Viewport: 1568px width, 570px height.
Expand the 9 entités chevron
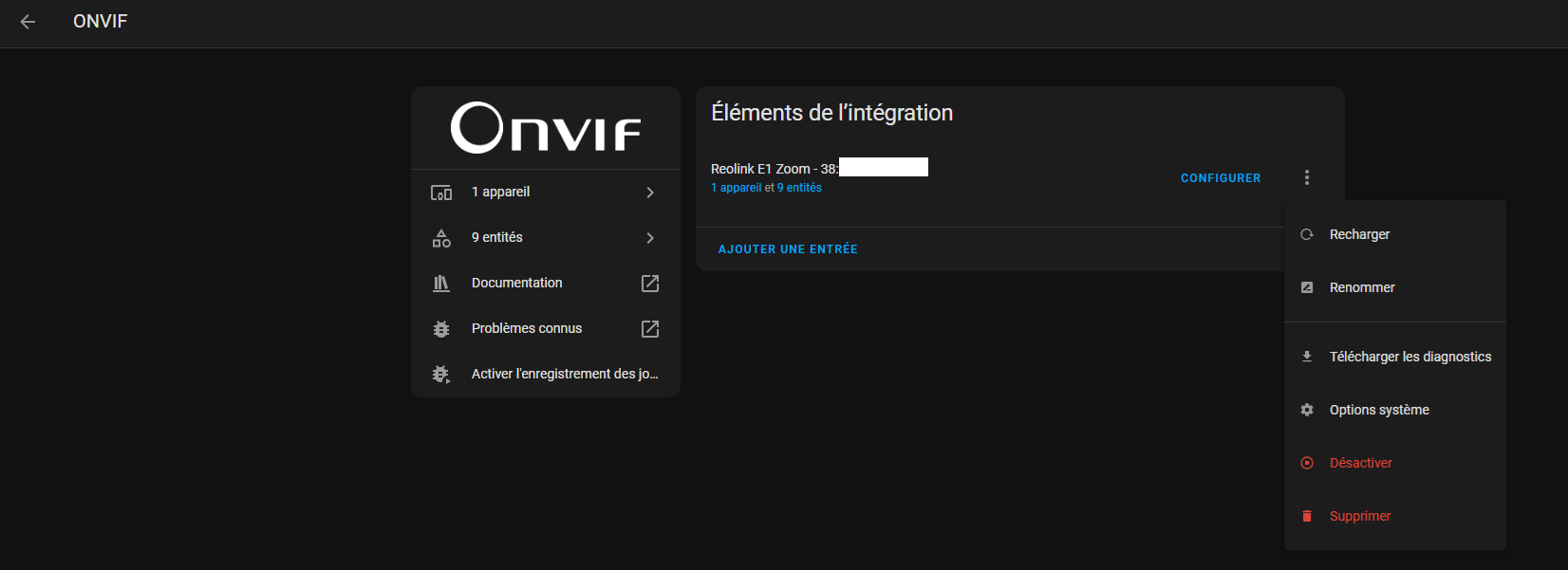click(x=650, y=238)
